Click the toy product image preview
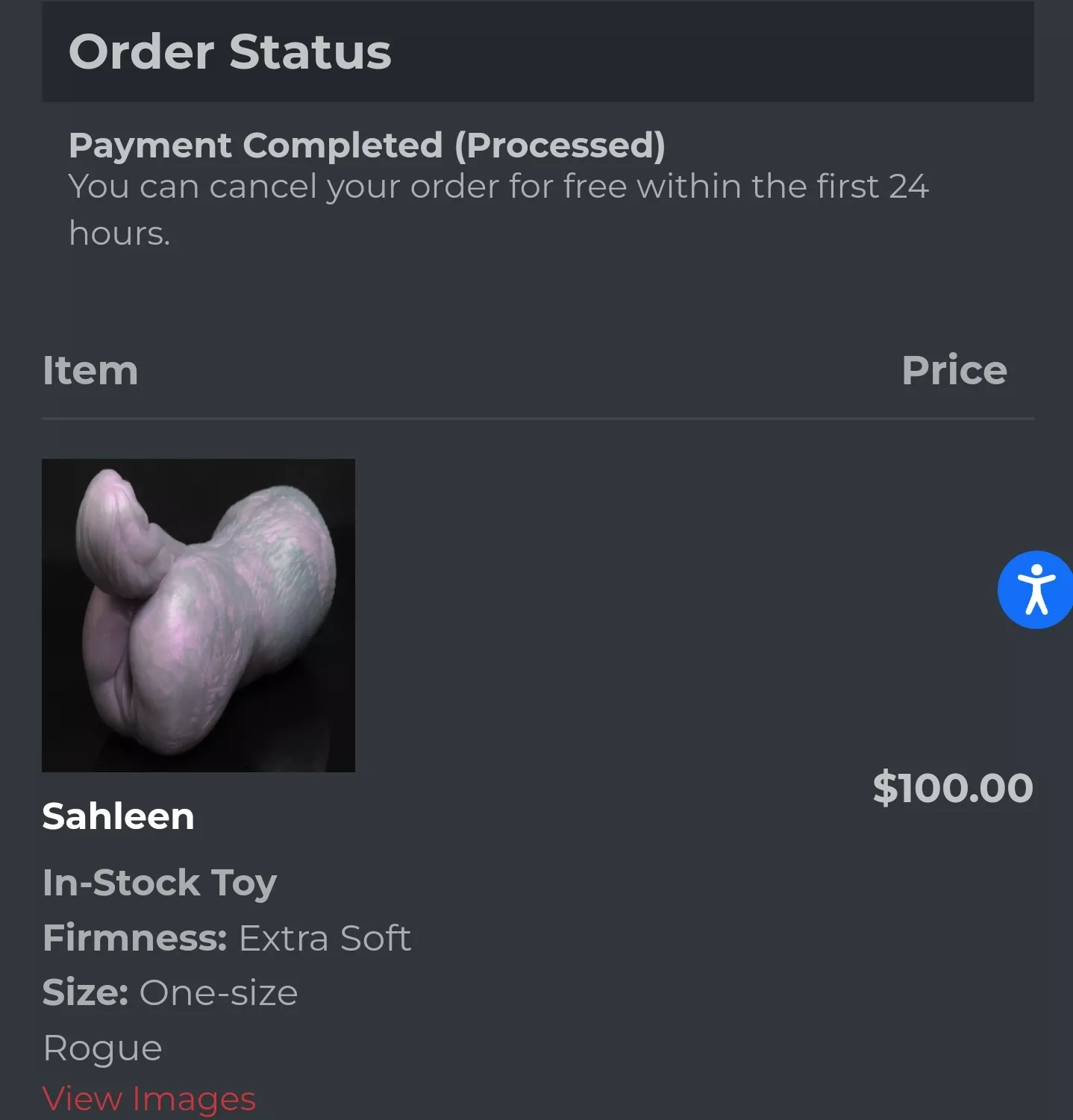Screen dimensions: 1073x1120 (x=198, y=616)
